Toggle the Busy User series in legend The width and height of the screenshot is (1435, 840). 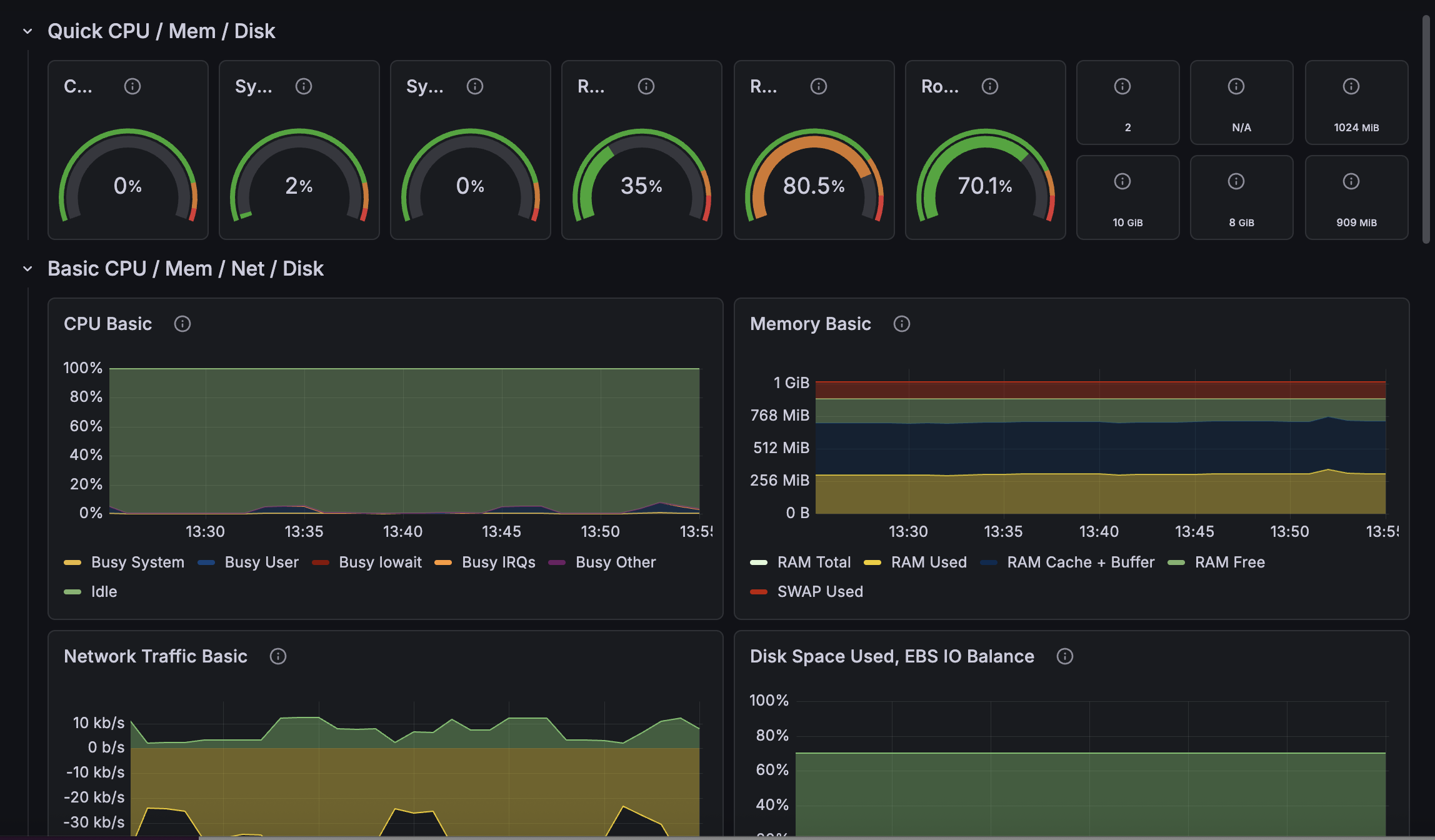click(262, 562)
